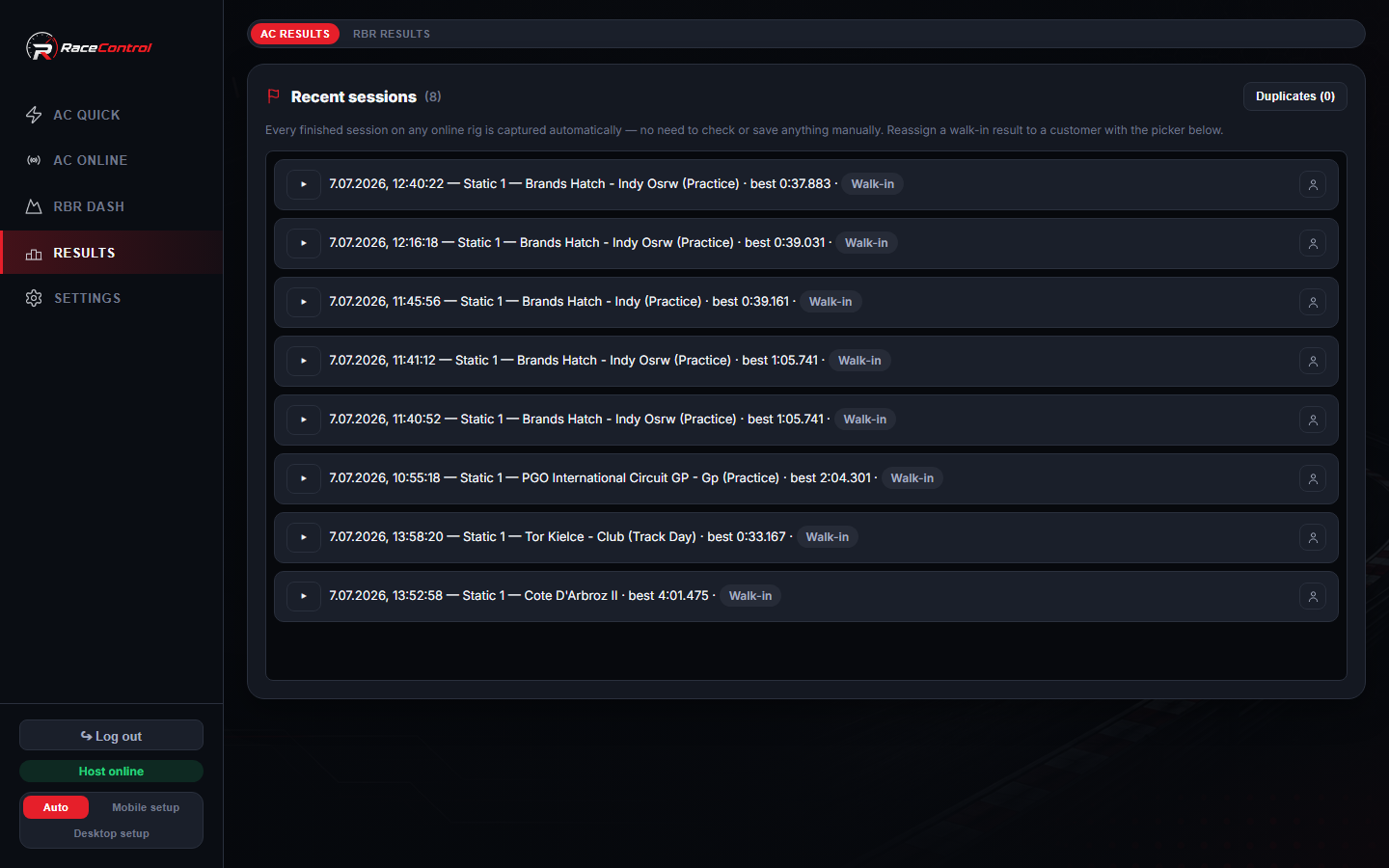Viewport: 1389px width, 868px height.
Task: Click the RaceControl logo
Action: tap(89, 46)
